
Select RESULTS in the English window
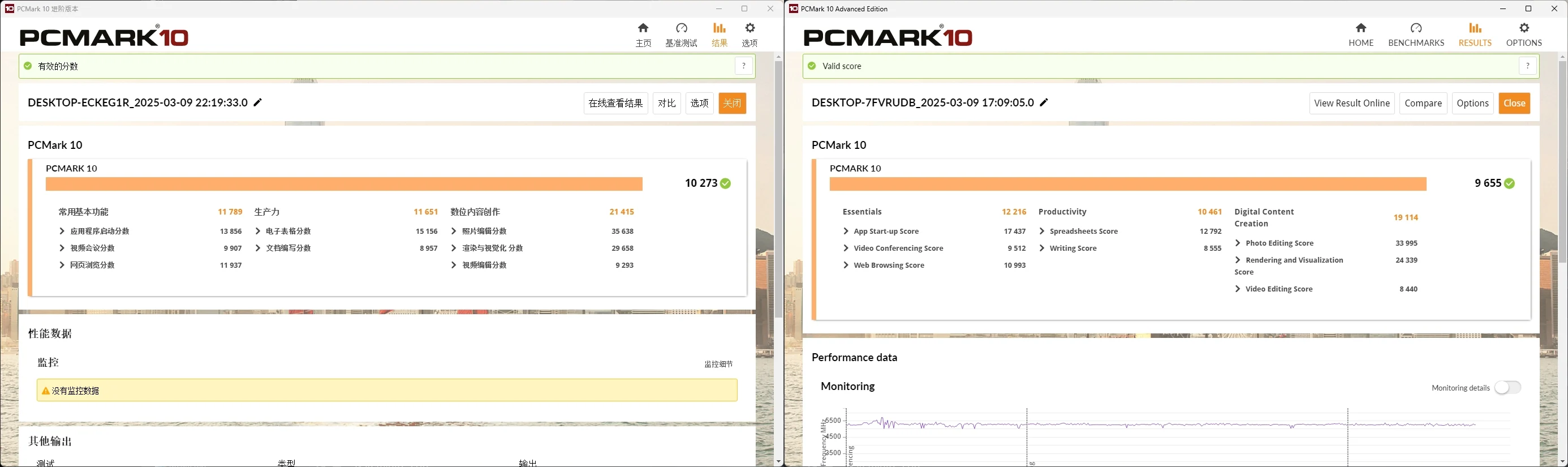pyautogui.click(x=1475, y=35)
